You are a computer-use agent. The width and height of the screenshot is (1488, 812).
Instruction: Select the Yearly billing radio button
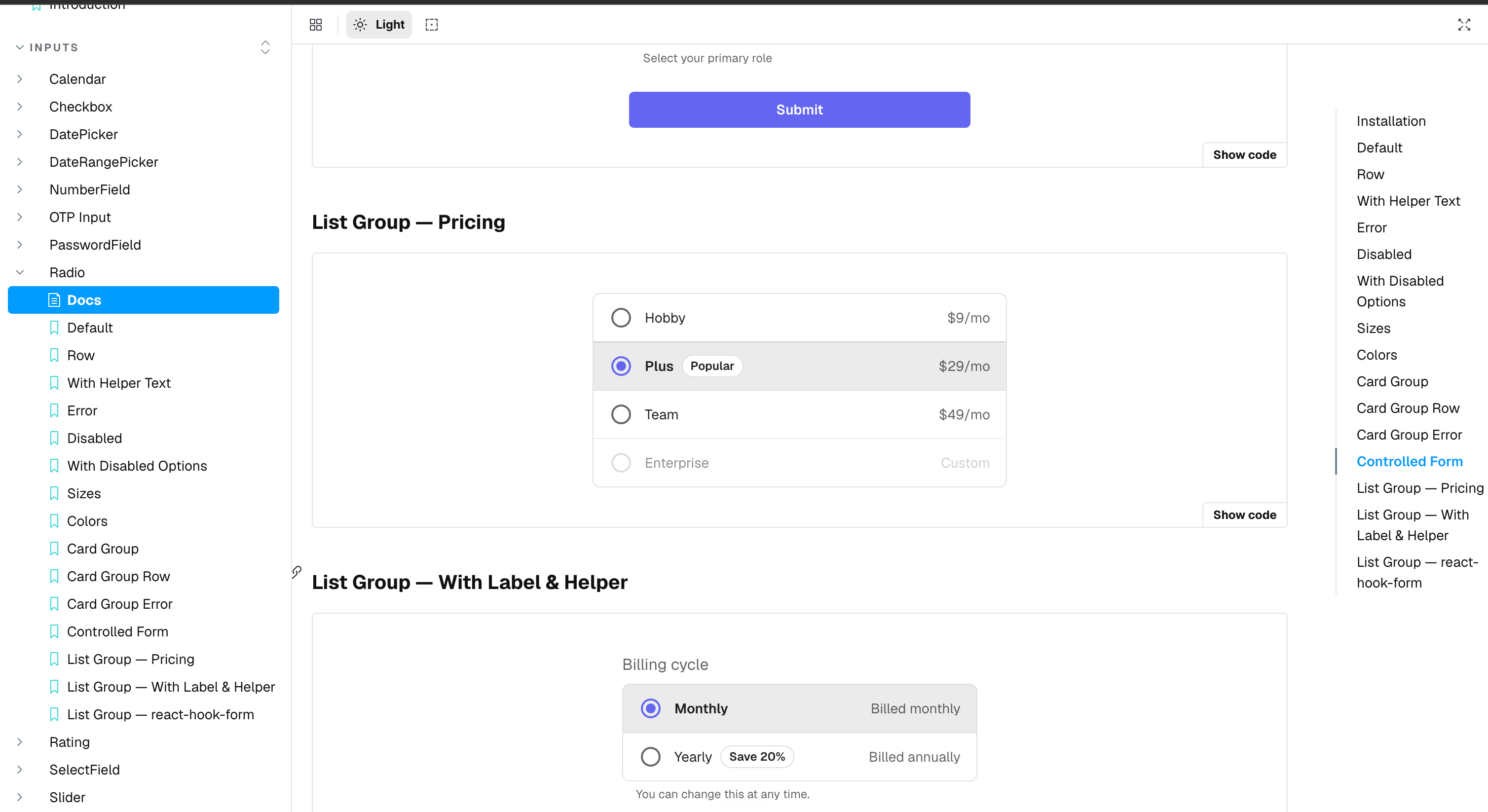click(650, 757)
